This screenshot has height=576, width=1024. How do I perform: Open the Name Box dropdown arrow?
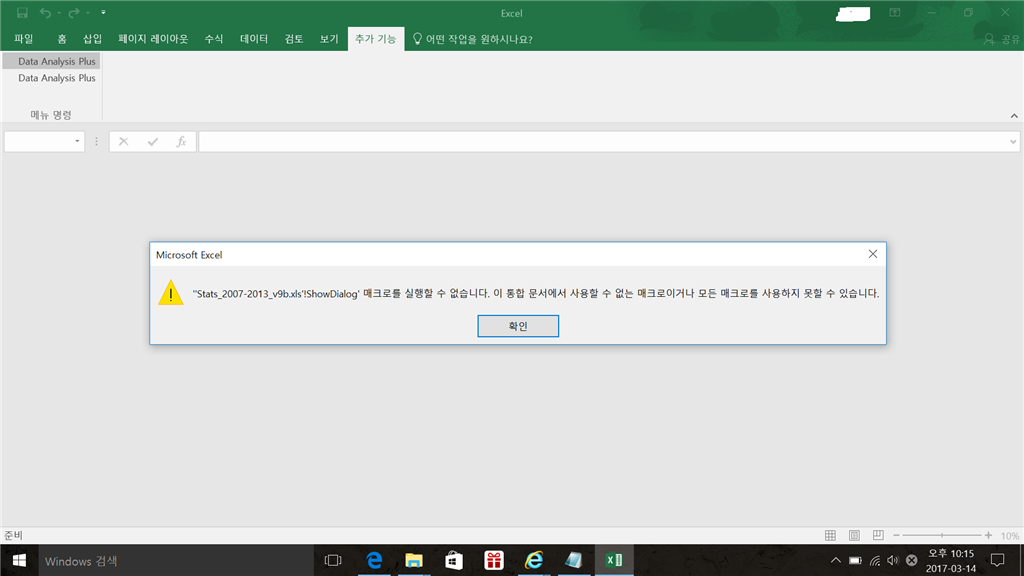pyautogui.click(x=77, y=141)
